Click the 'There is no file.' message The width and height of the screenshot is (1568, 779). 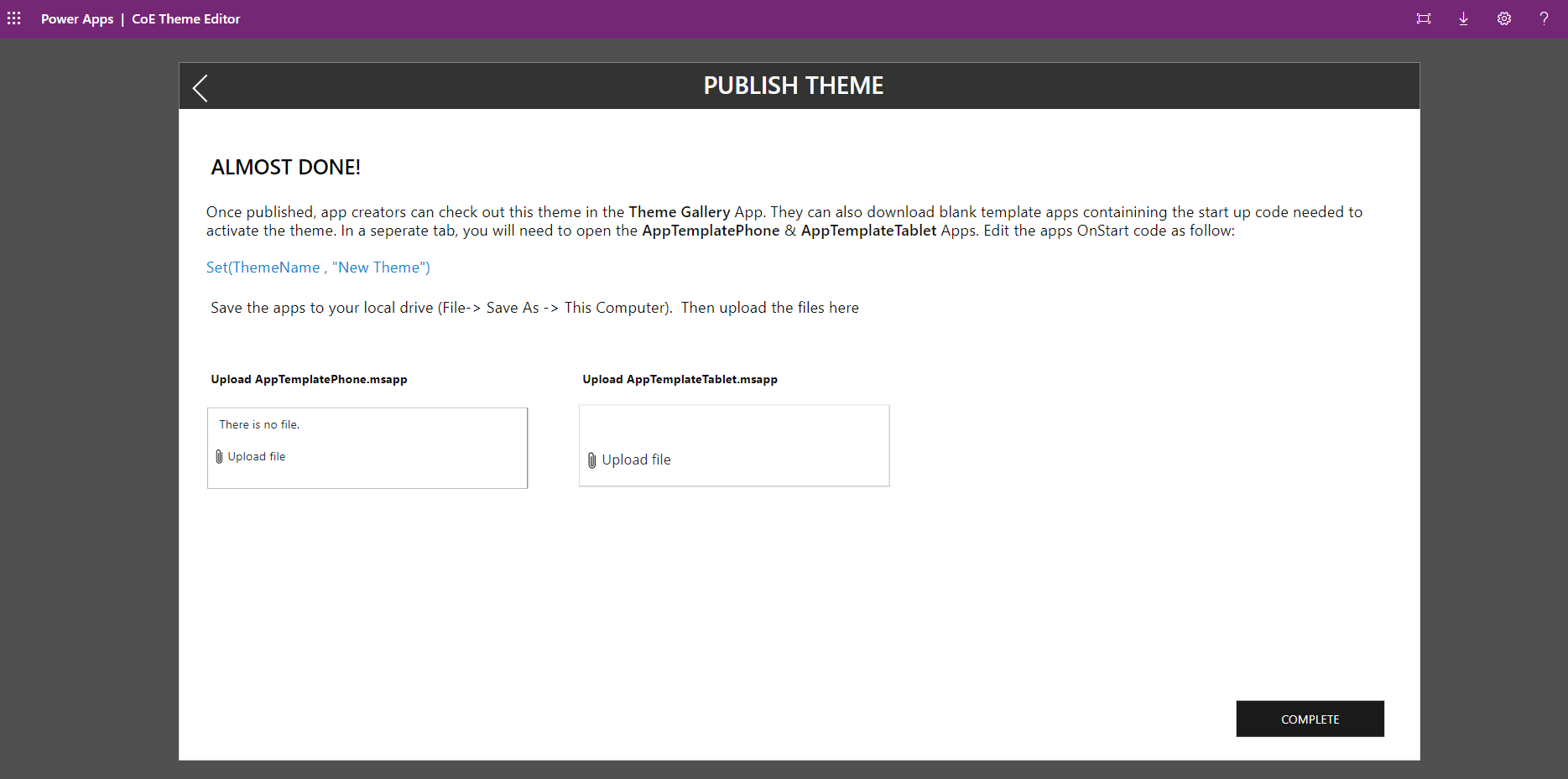coord(259,424)
